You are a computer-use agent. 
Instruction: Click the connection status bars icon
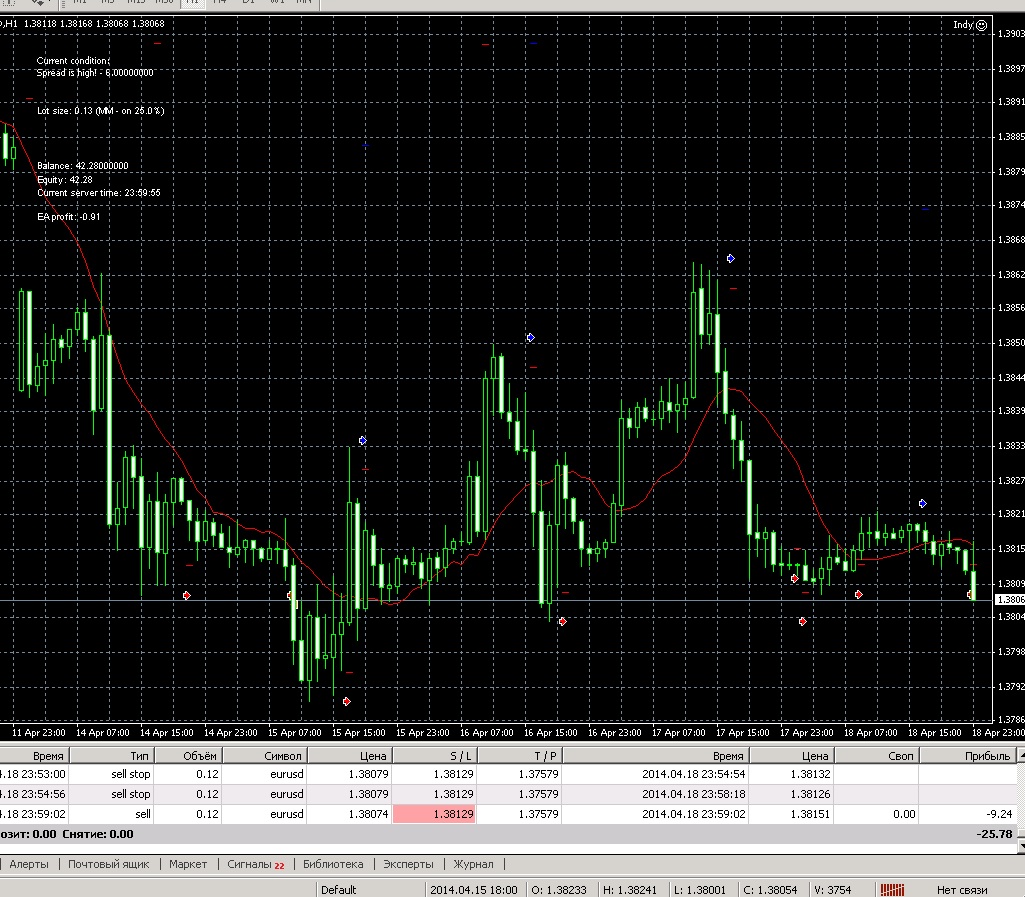tap(892, 890)
